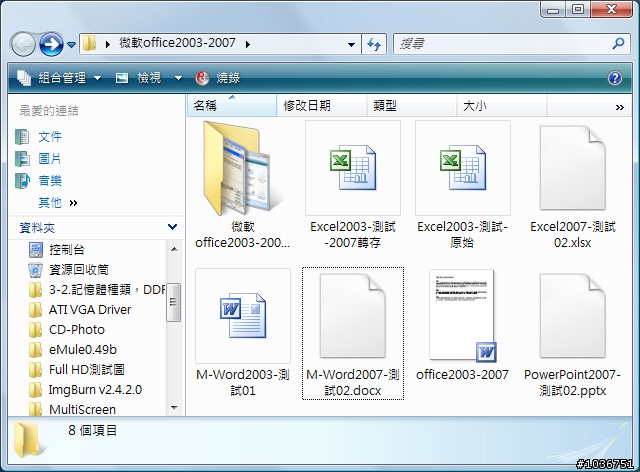Click the 檢視 views button

pyautogui.click(x=139, y=78)
